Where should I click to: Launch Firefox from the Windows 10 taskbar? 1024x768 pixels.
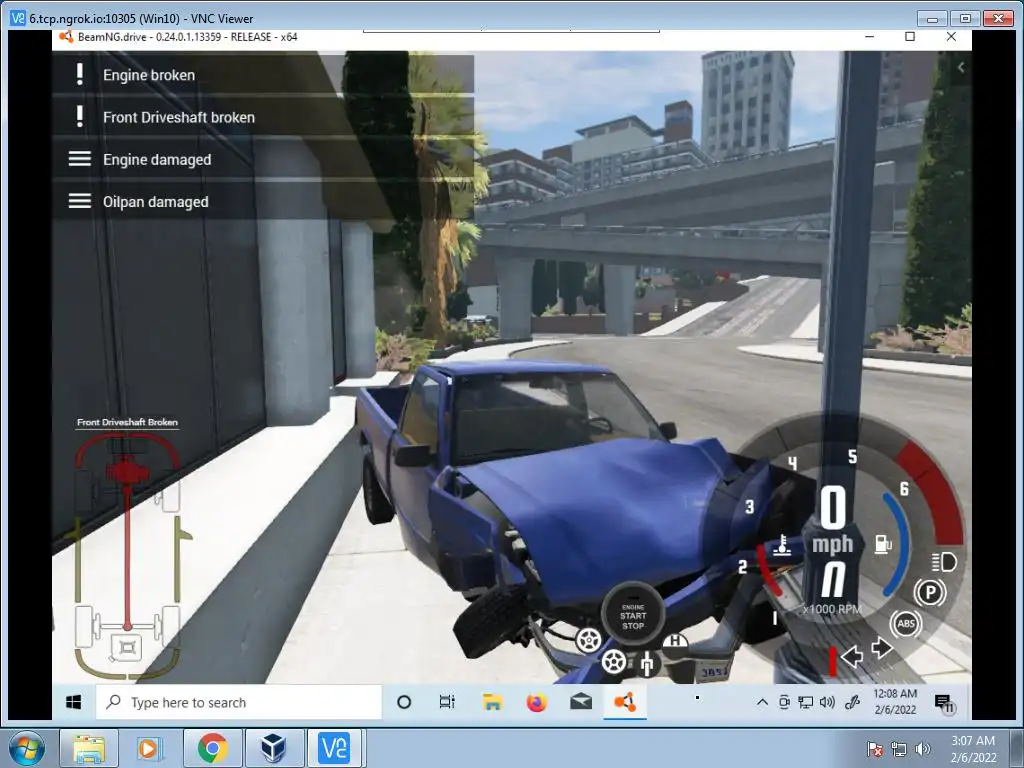point(536,702)
